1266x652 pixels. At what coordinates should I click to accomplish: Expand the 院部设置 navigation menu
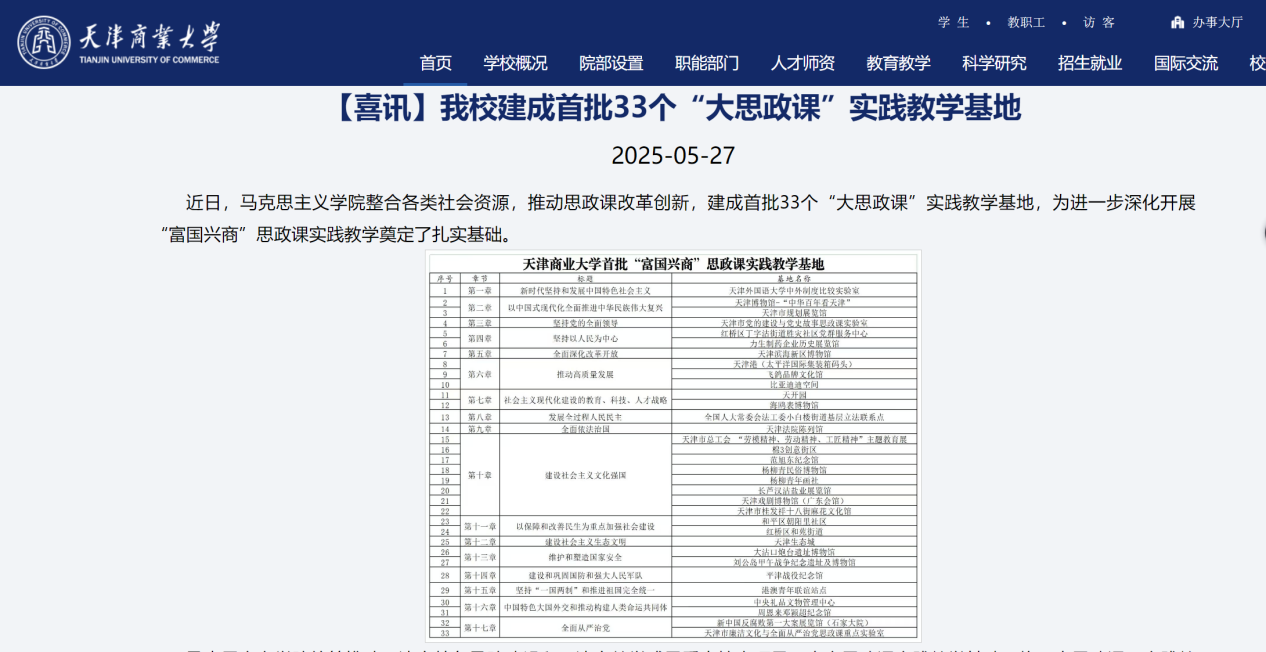pos(611,63)
